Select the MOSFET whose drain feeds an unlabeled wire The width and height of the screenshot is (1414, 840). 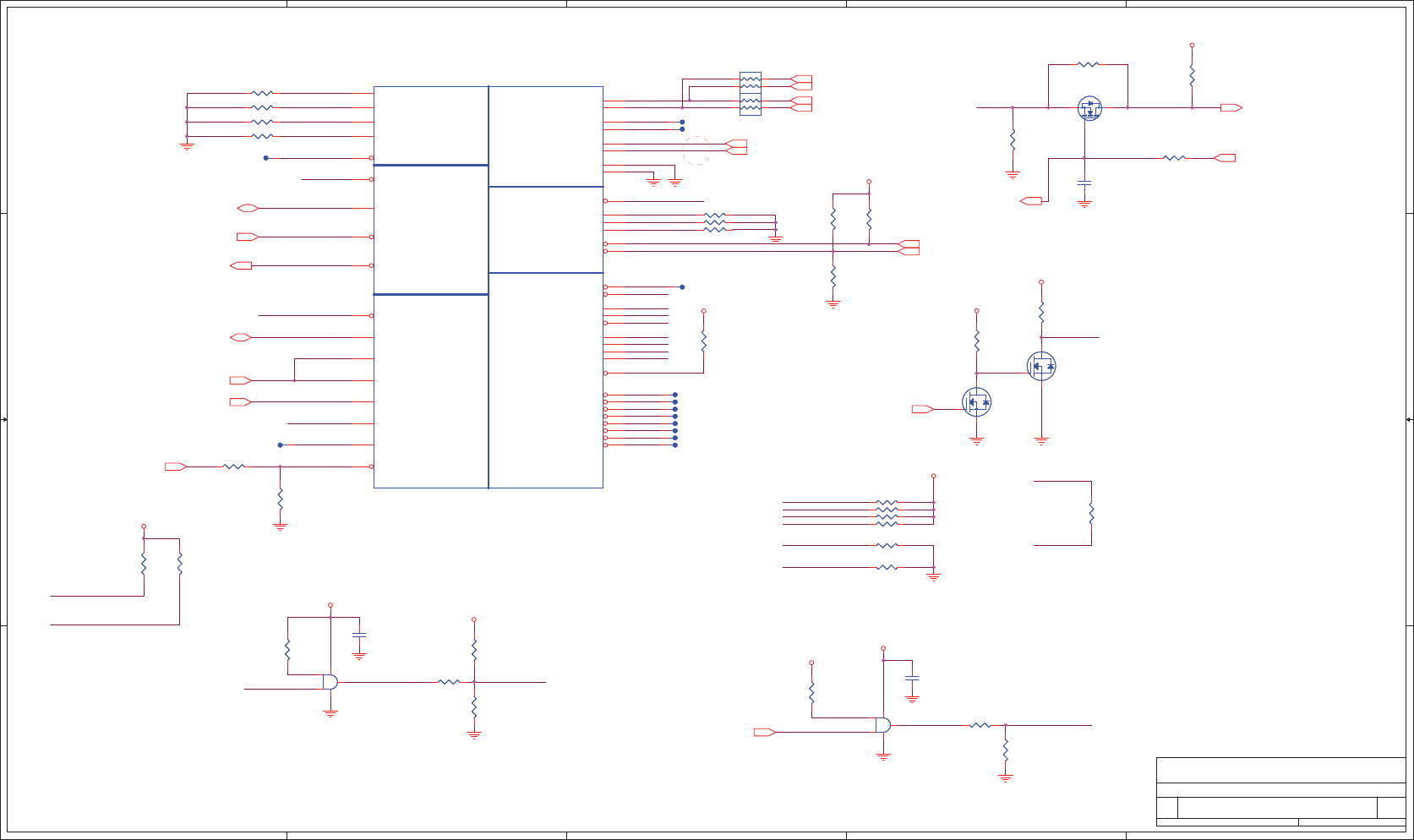[1041, 366]
